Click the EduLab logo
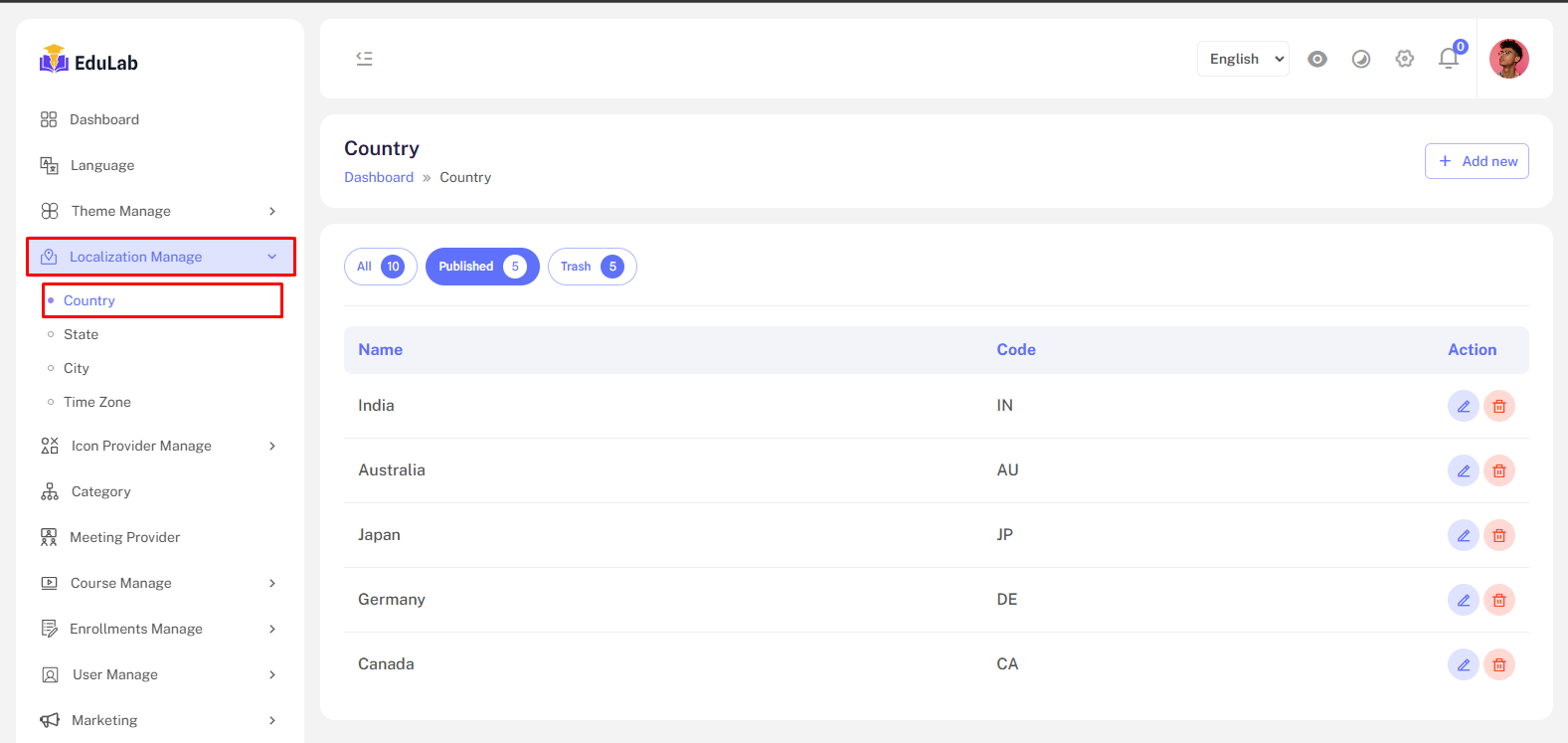The height and width of the screenshot is (743, 1568). click(x=88, y=62)
